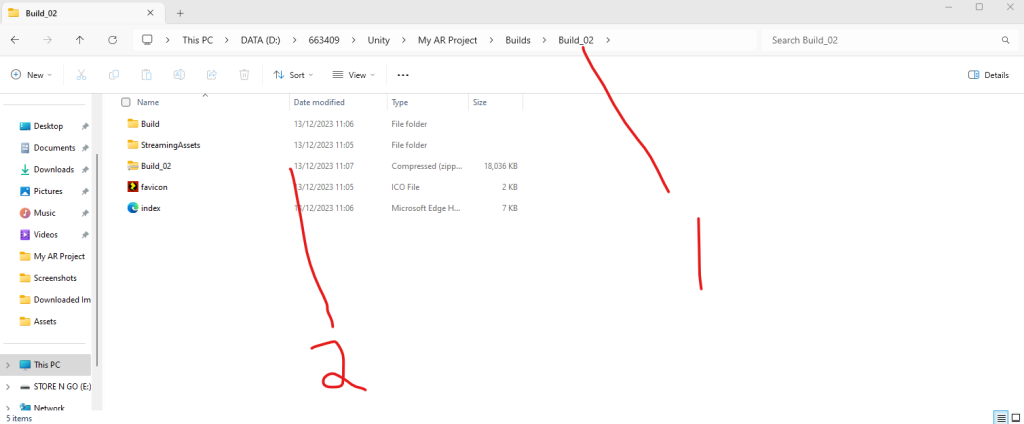Toggle the Details pane button

pos(988,75)
